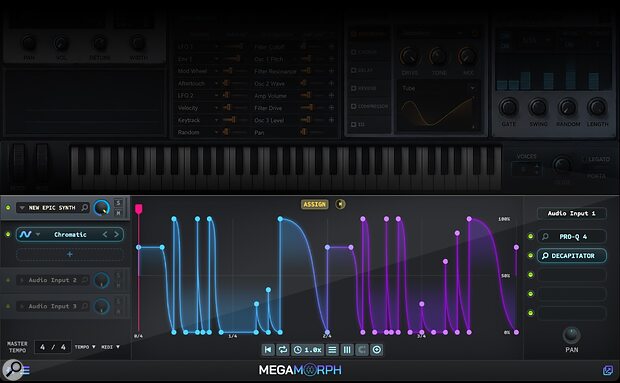Expand Audio Input 3 dropdown arrow
620x383 pixels.
[22, 306]
